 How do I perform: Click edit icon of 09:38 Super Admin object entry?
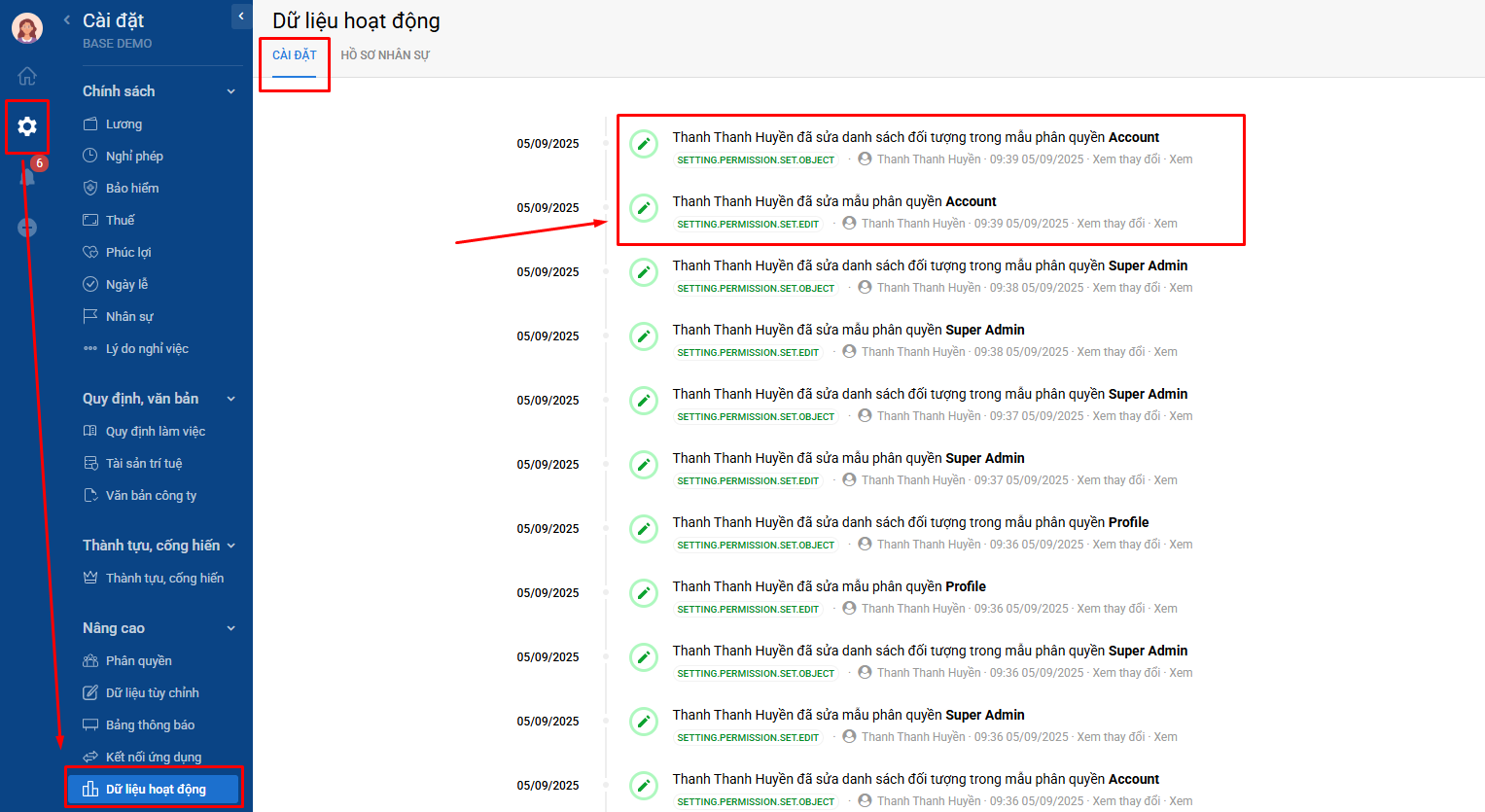point(644,272)
